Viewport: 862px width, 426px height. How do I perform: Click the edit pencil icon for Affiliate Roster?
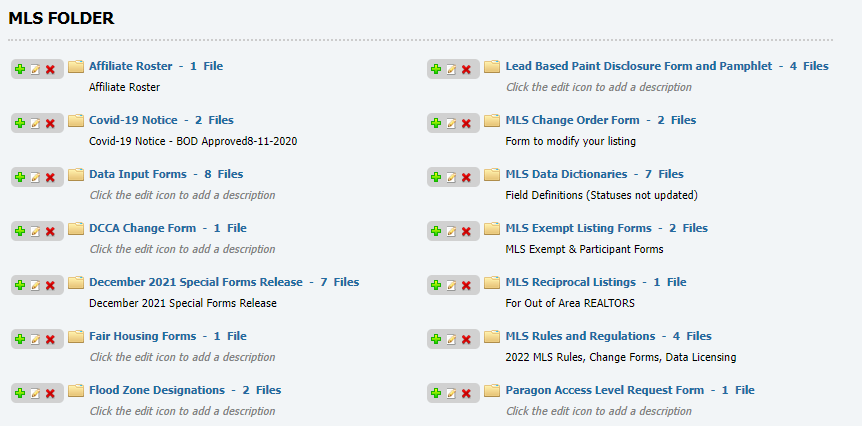(x=35, y=69)
